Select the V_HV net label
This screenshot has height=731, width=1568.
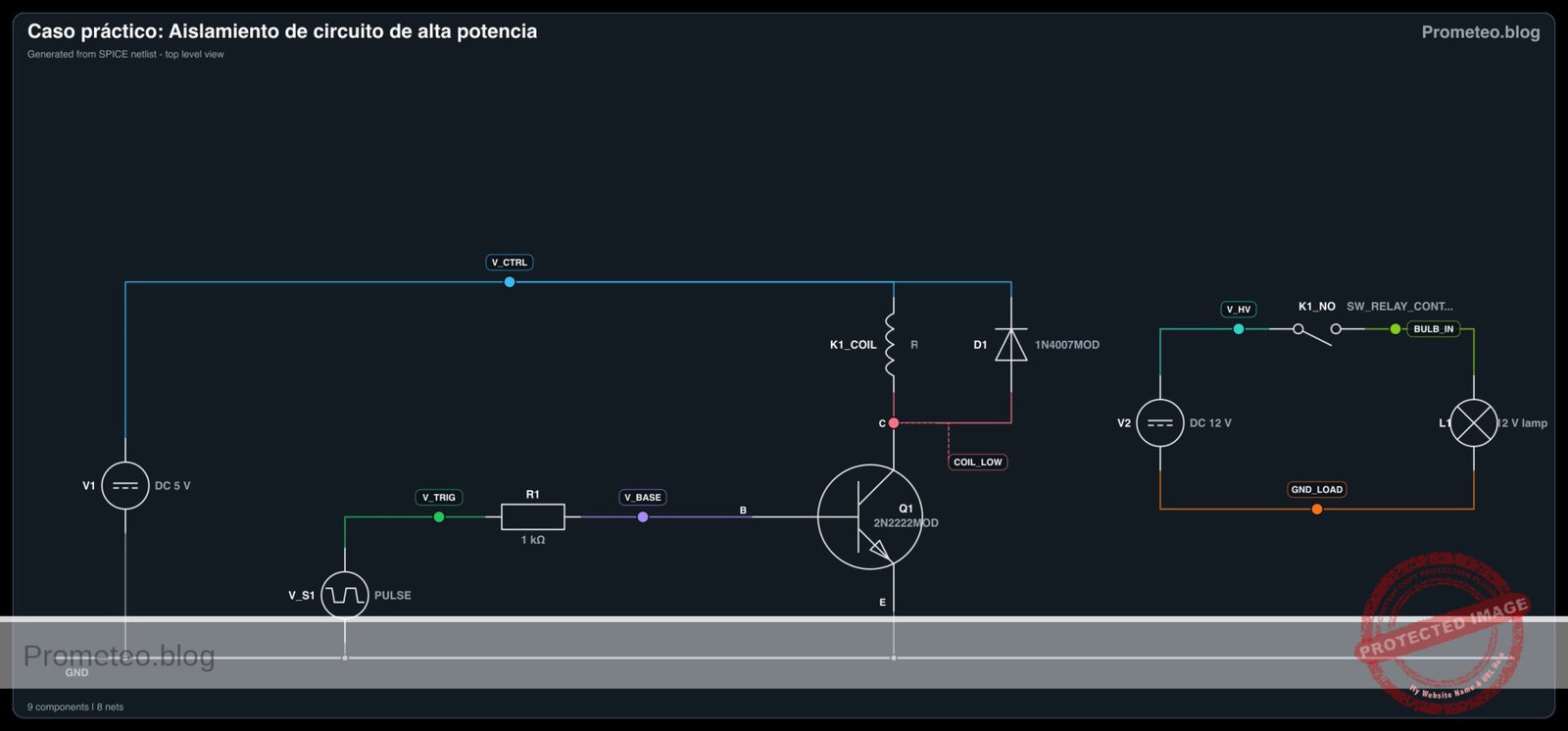point(1239,309)
